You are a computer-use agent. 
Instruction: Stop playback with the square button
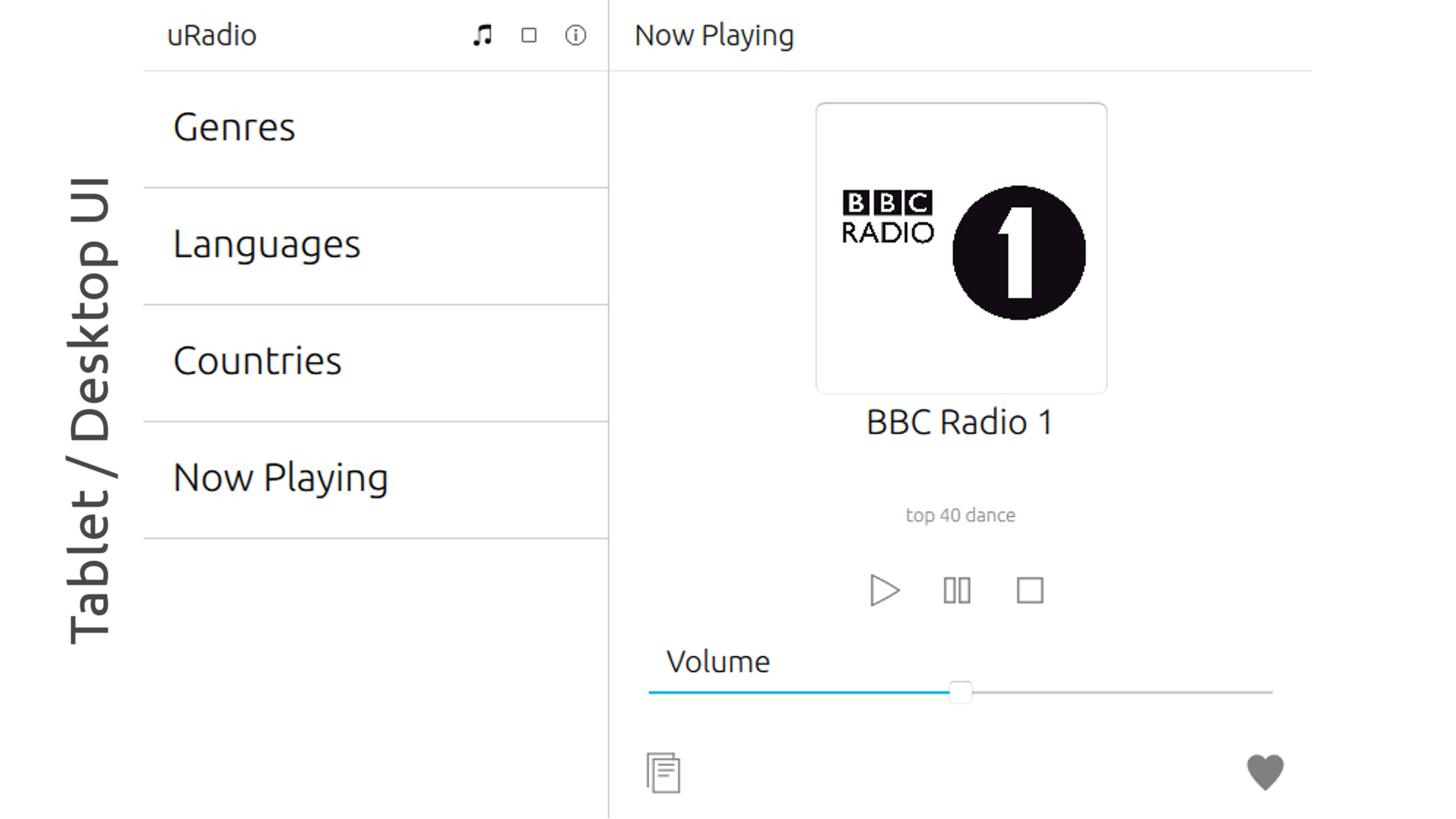1030,590
